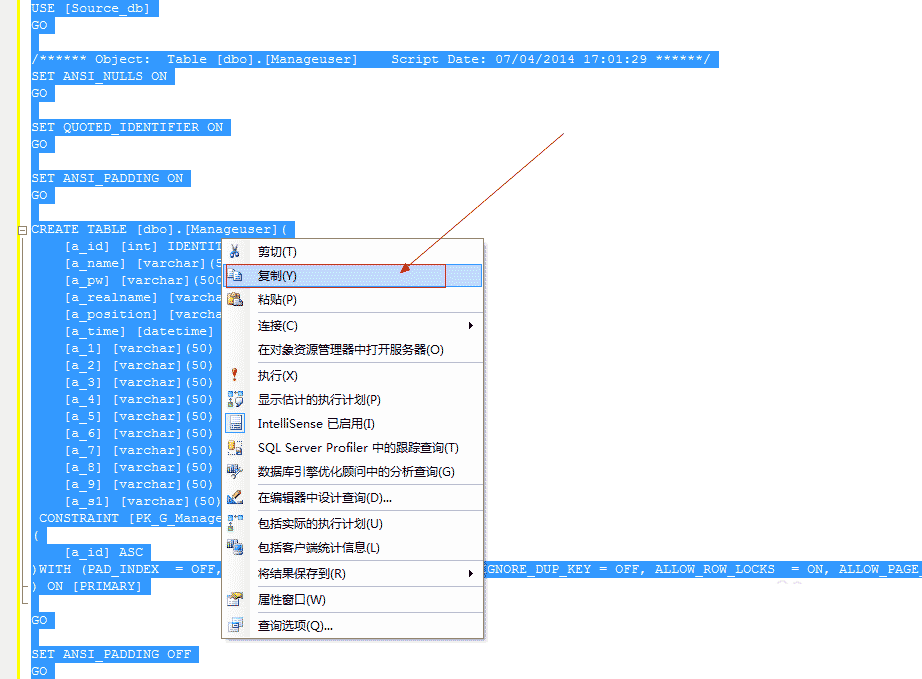The image size is (922, 679).
Task: Click the SQL Server Profiler trace icon
Action: 235,447
